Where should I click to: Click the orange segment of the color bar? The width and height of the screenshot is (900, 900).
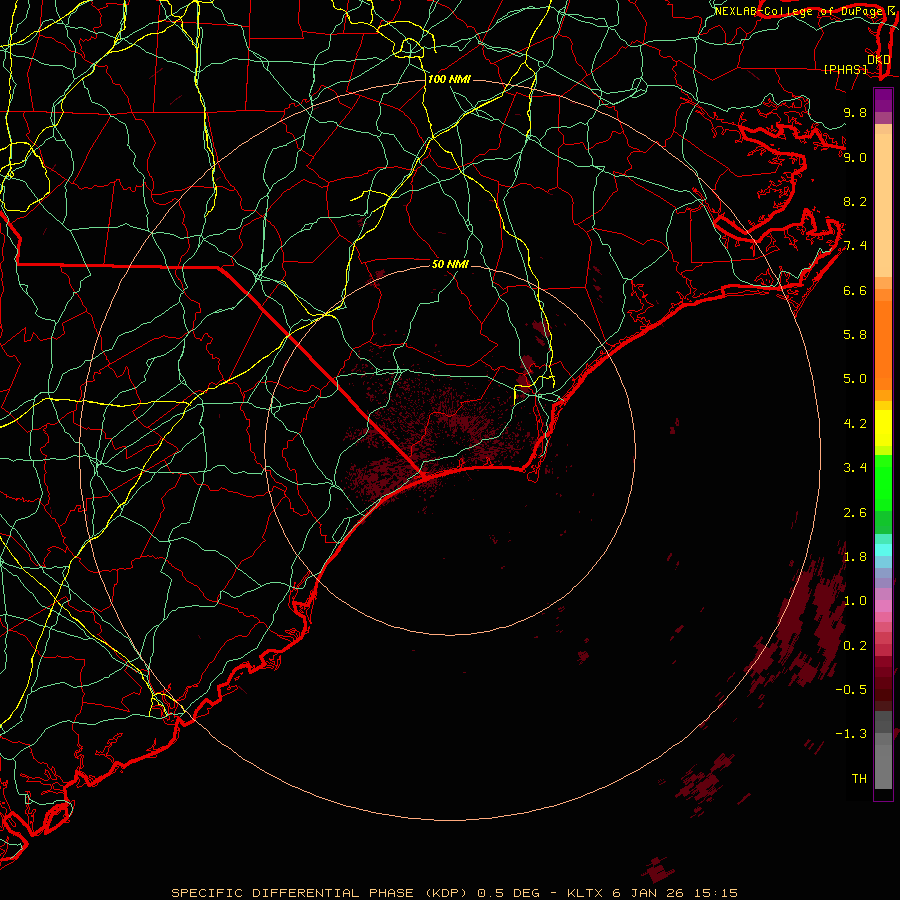coord(883,345)
